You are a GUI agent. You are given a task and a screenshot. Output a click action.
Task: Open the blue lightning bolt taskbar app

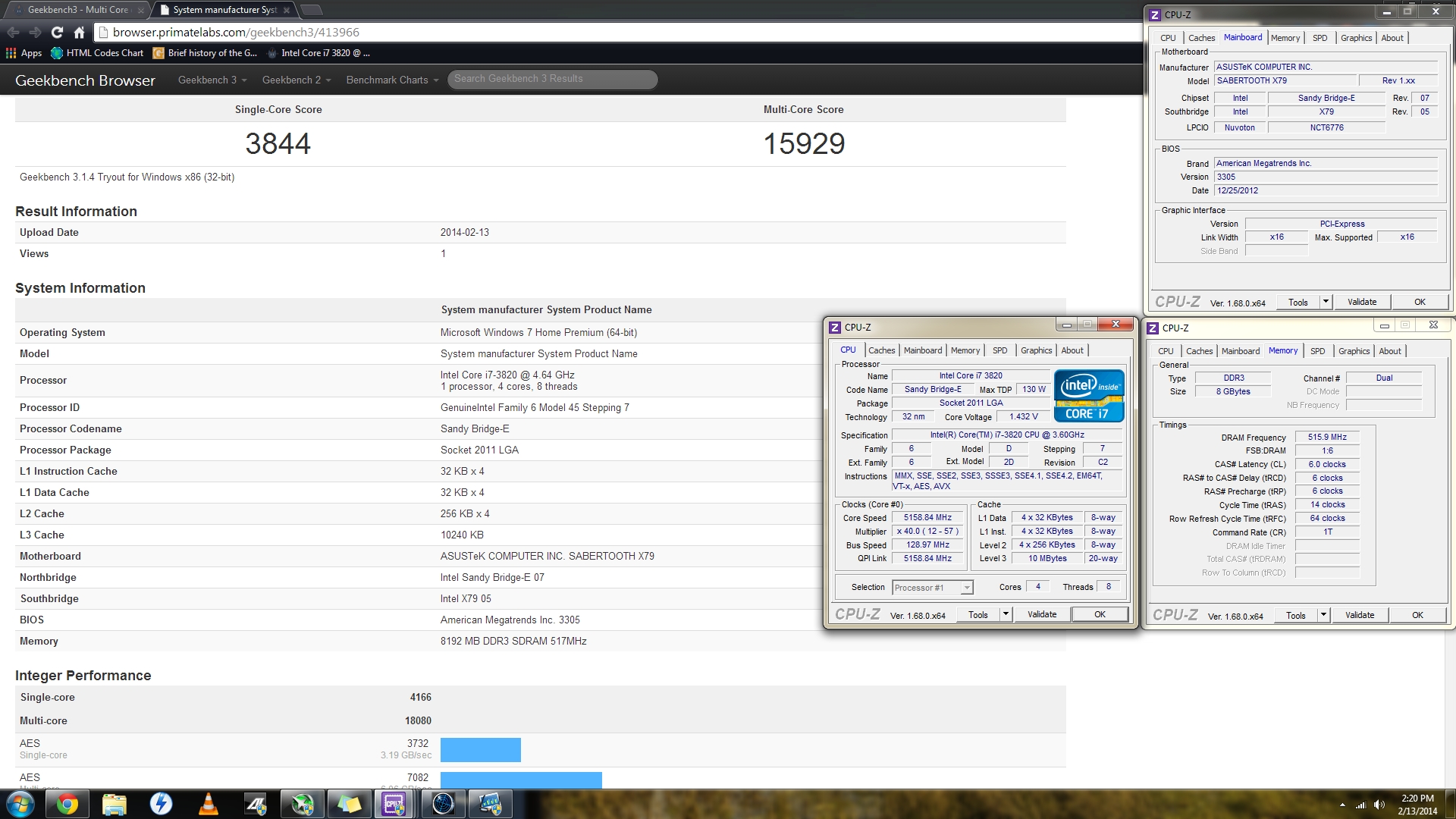click(161, 804)
